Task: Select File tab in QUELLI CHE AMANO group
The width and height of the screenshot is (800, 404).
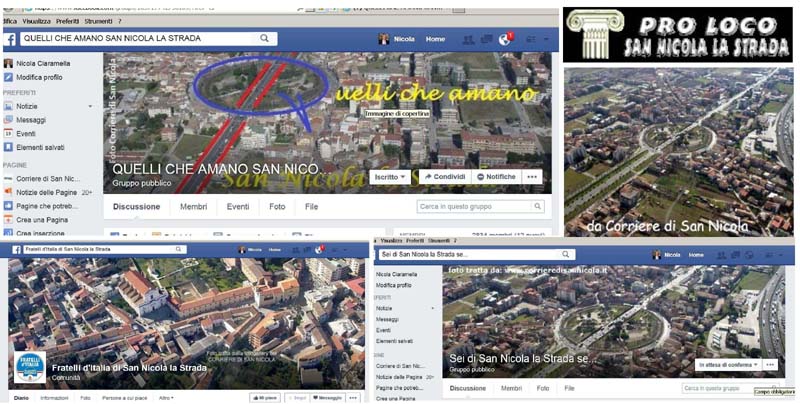Action: [x=311, y=207]
